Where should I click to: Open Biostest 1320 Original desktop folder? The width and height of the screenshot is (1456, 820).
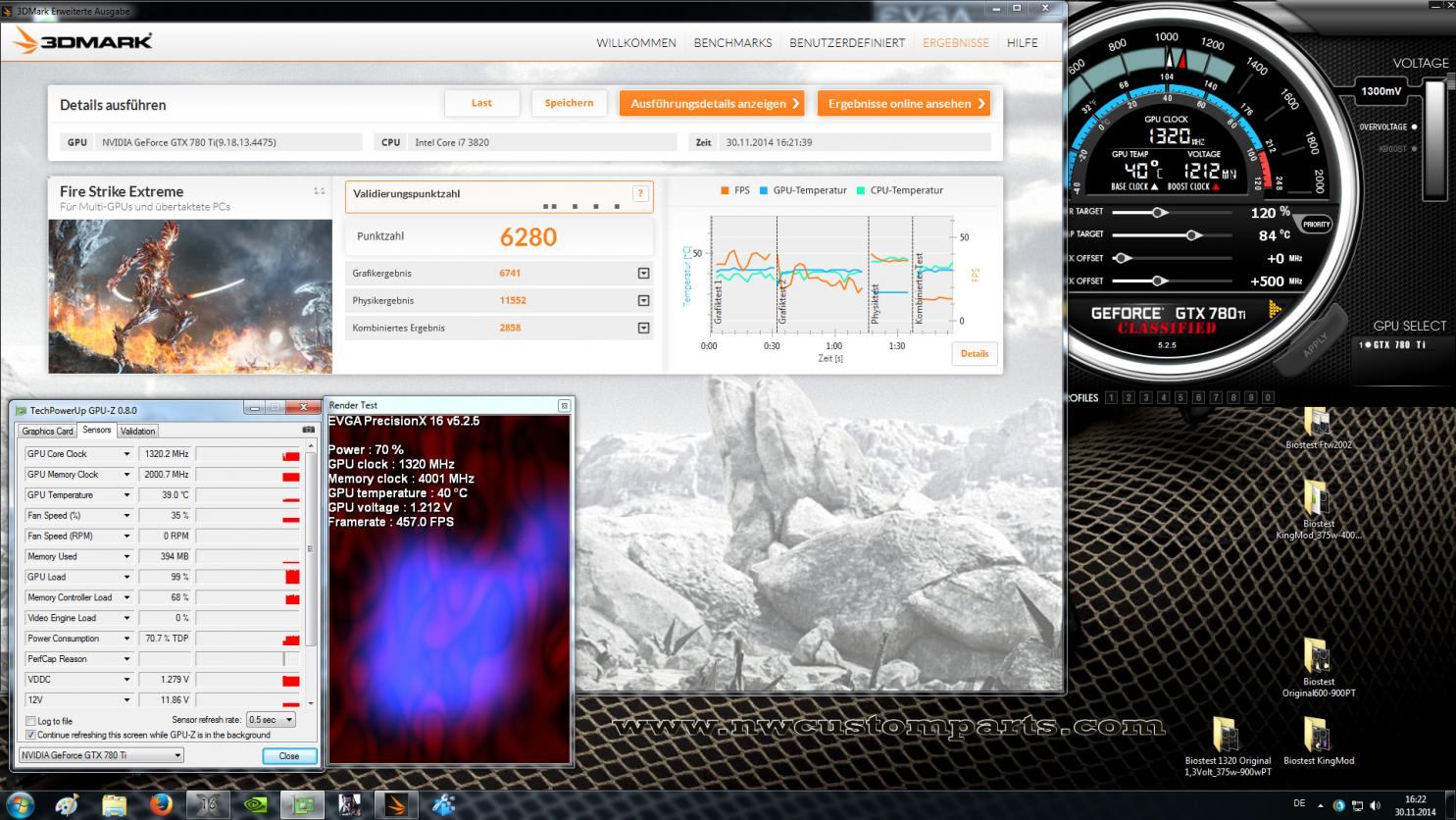pos(1227,747)
